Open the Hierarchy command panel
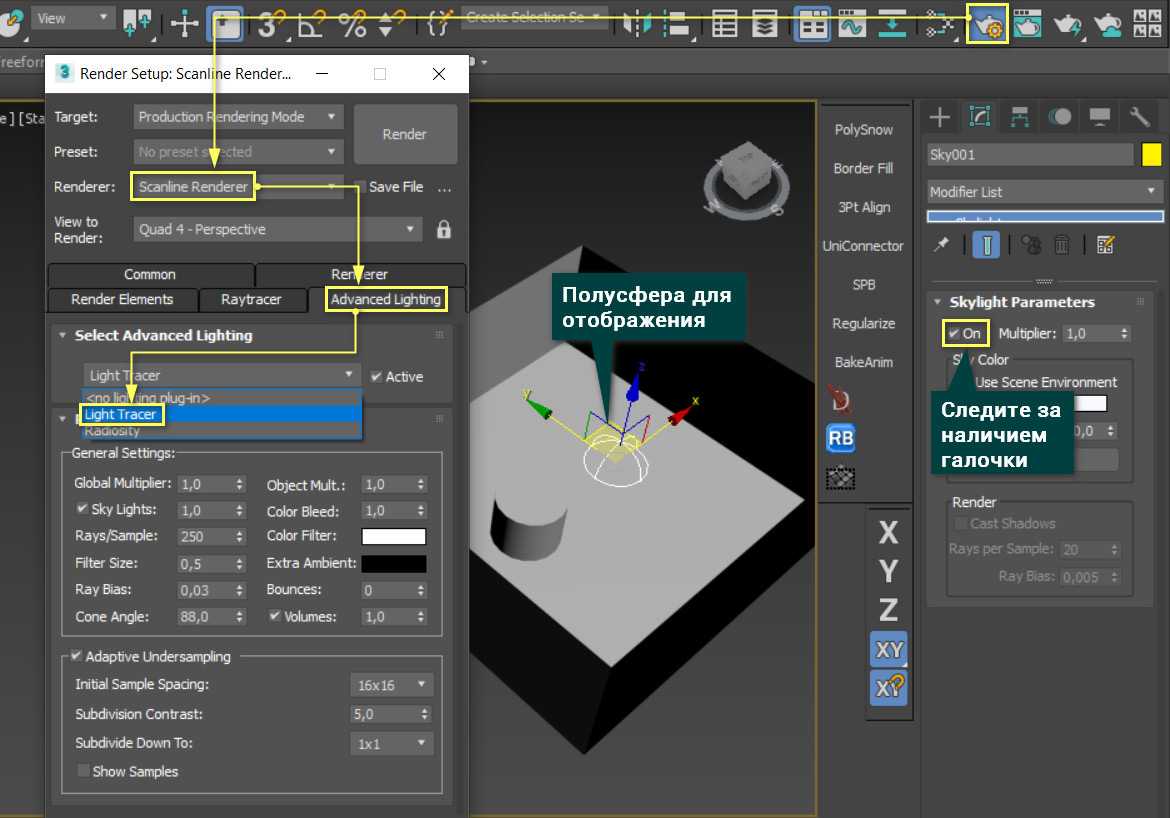 pyautogui.click(x=1019, y=117)
